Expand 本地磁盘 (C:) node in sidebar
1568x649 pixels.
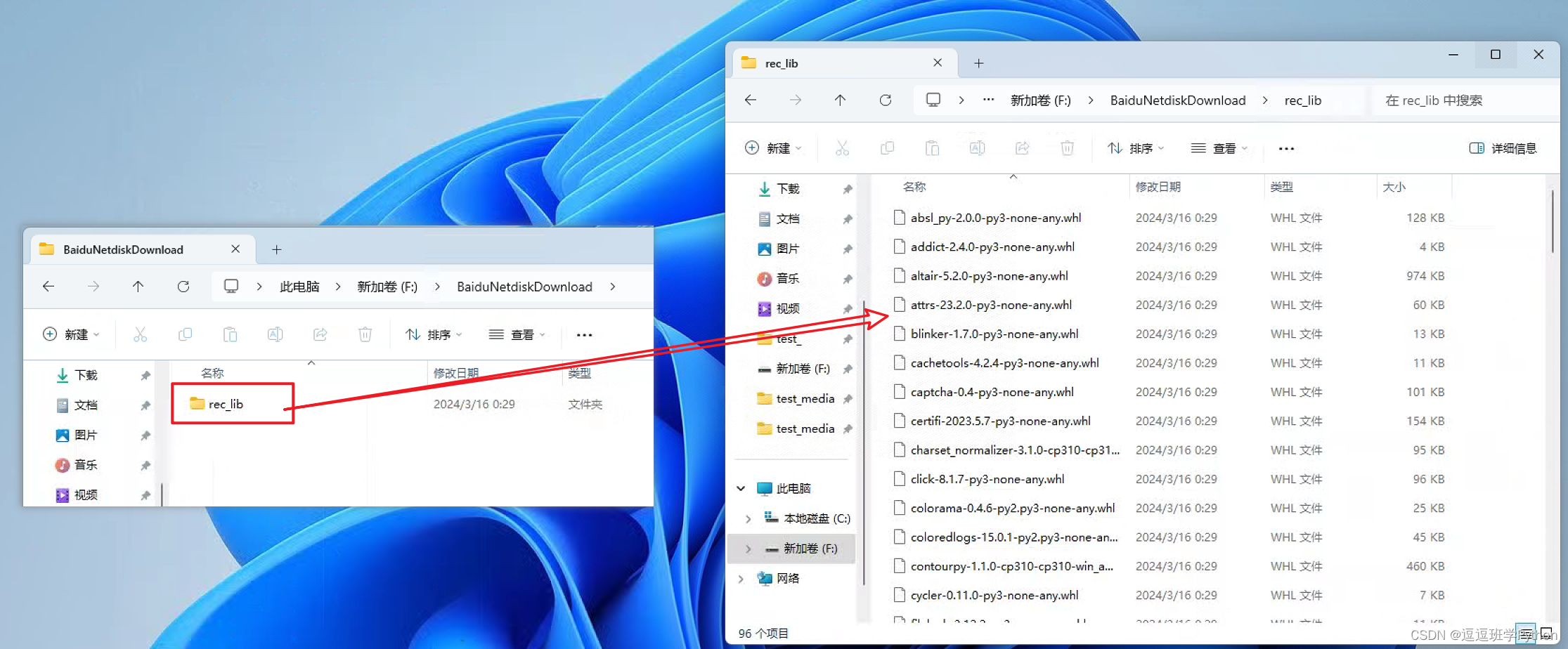[x=748, y=518]
